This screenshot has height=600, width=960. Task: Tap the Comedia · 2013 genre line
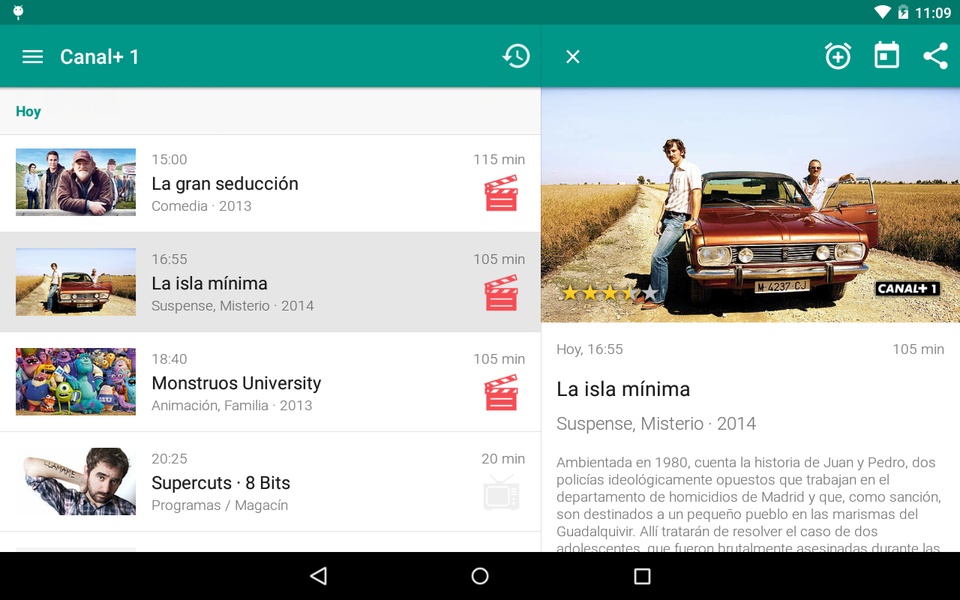(201, 206)
